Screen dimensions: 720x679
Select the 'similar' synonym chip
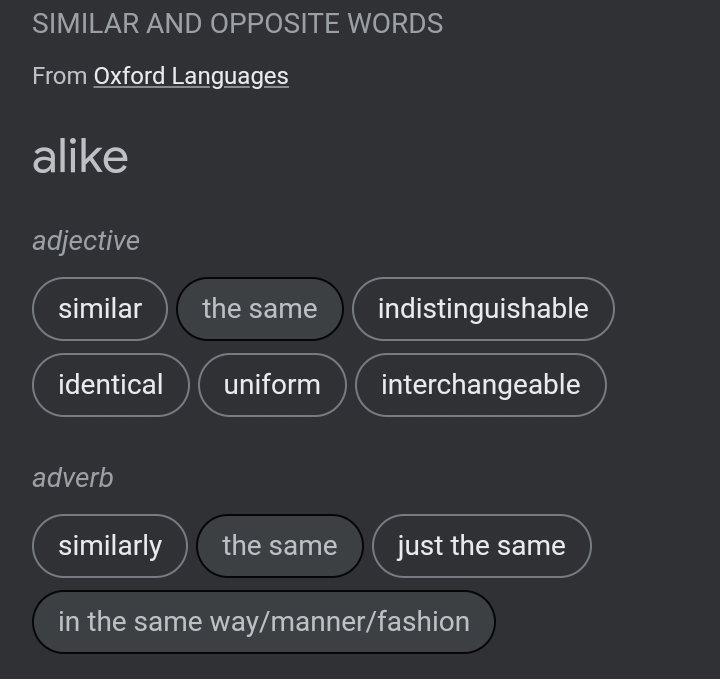point(100,309)
